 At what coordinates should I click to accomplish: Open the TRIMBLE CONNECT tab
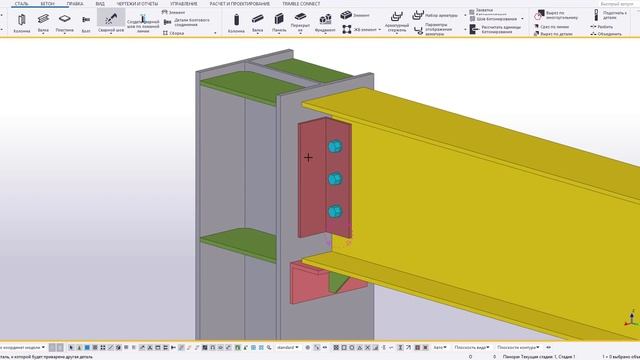(301, 4)
